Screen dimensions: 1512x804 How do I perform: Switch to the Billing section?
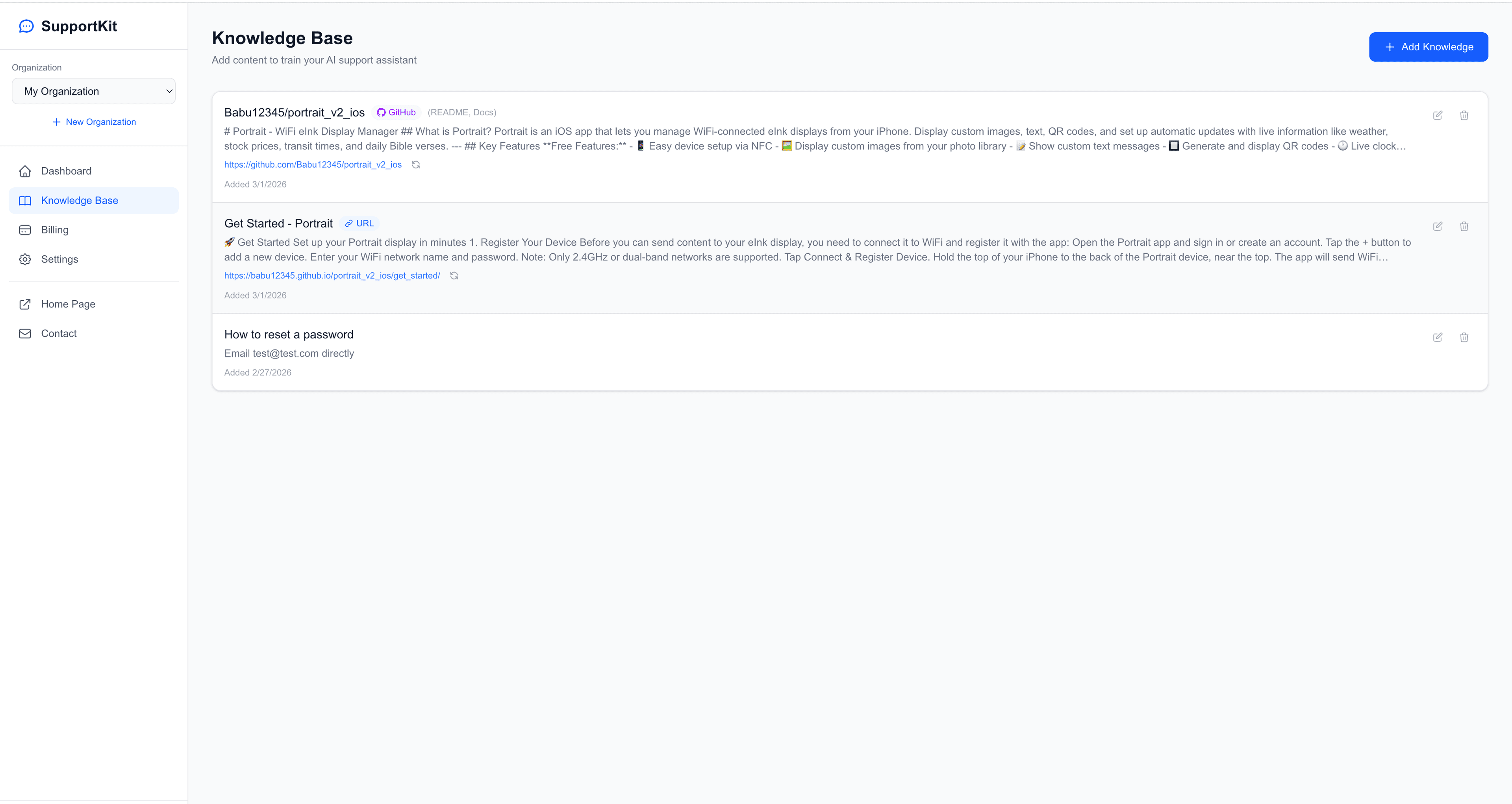point(55,229)
